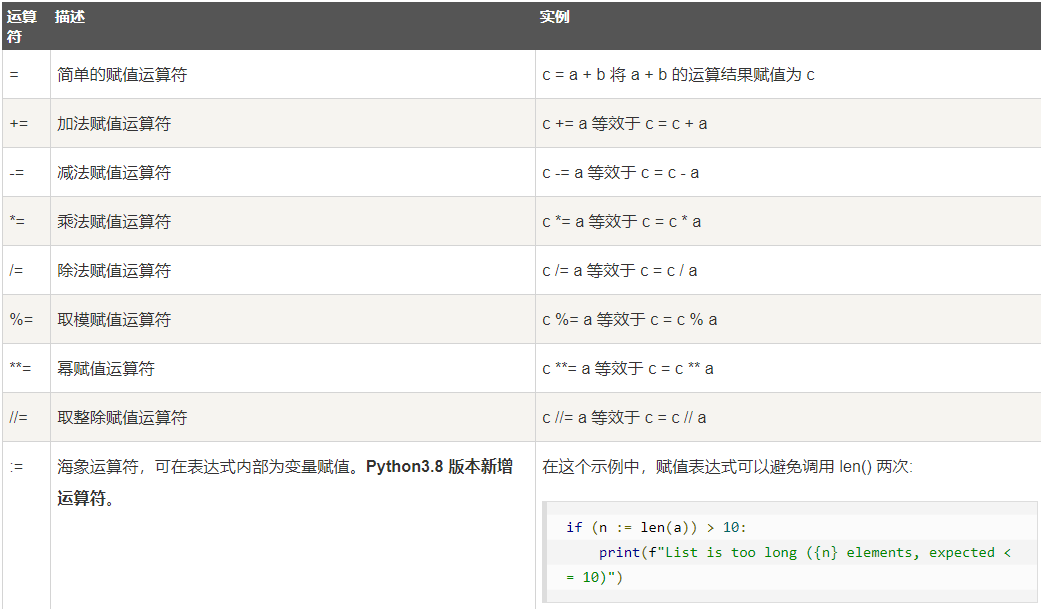Click the code line = 10)")
Screen dimensions: 1041x609
[594, 577]
